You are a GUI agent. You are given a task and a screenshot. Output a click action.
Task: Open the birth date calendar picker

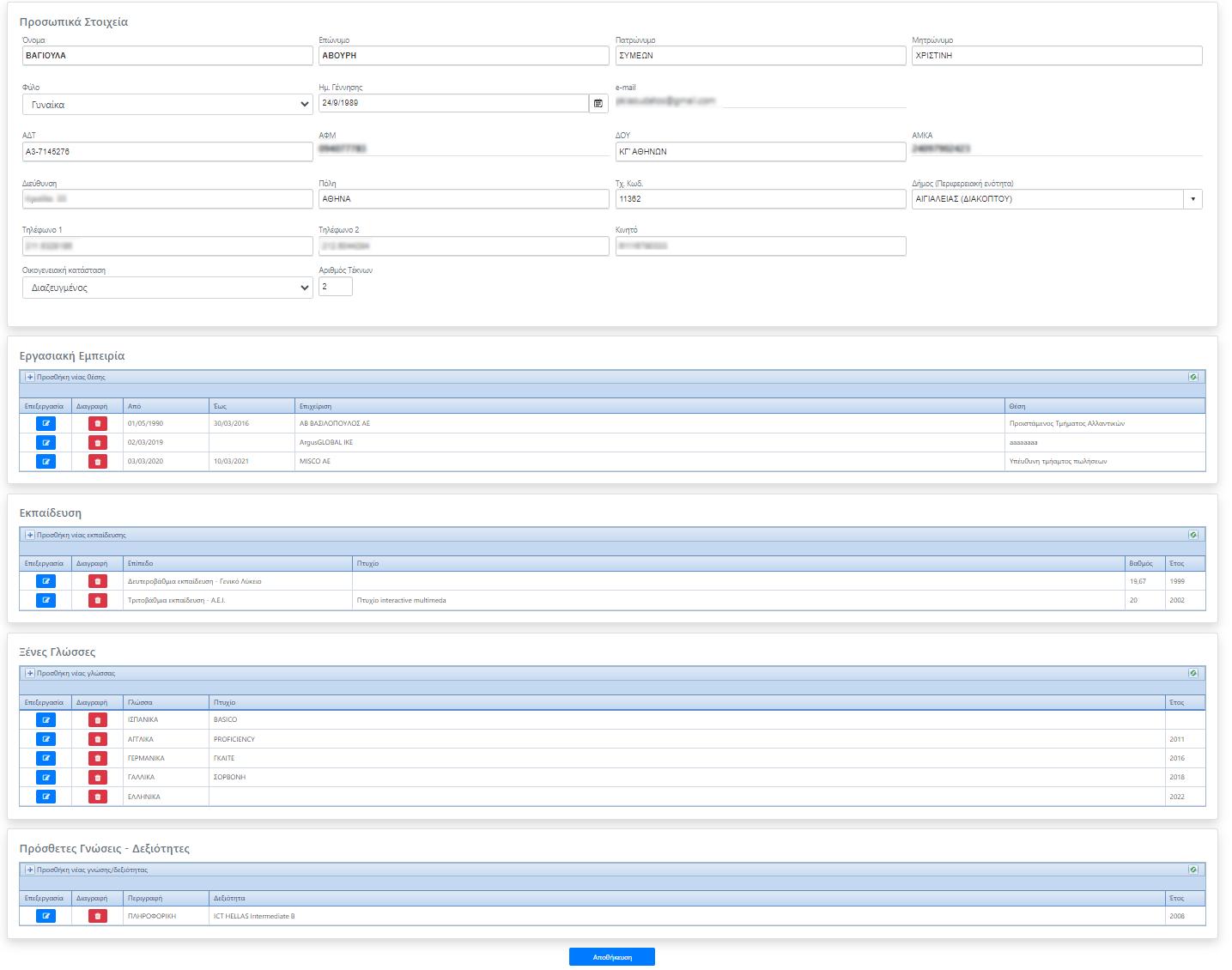click(x=598, y=103)
